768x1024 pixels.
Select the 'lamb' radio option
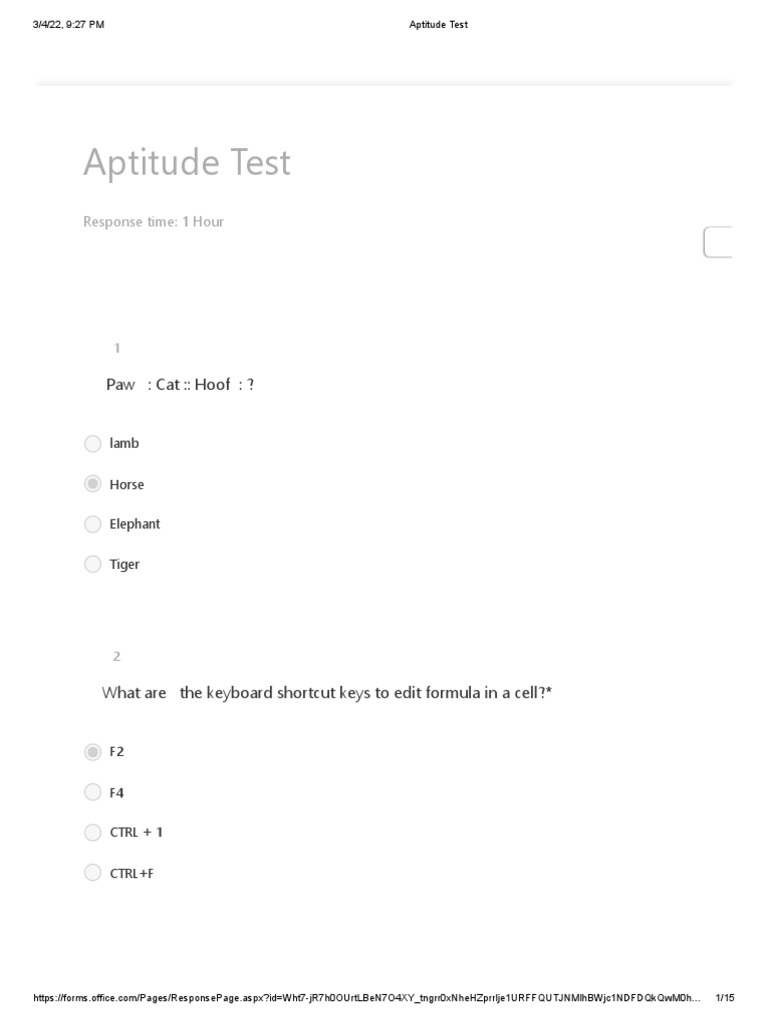[x=93, y=443]
